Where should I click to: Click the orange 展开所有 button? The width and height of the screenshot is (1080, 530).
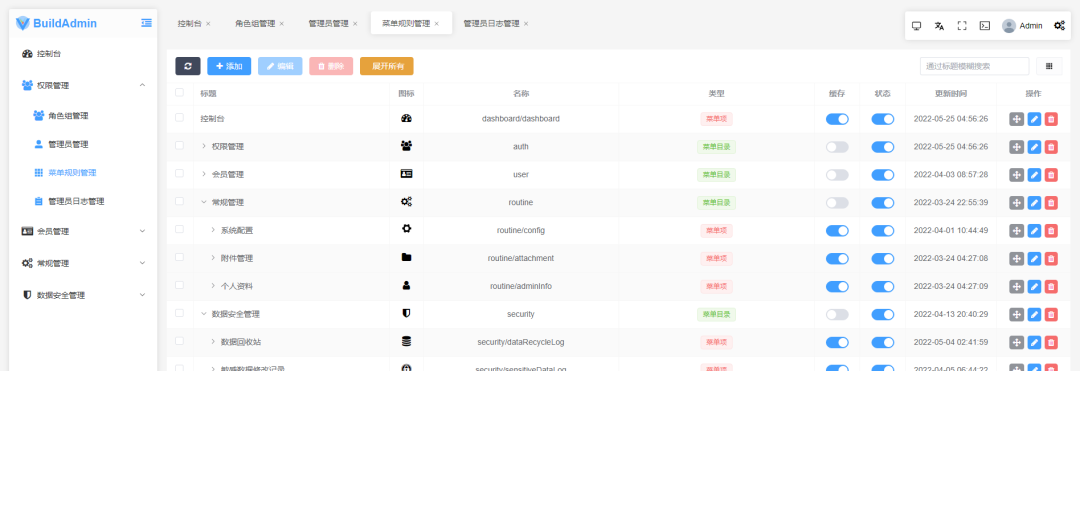tap(387, 66)
